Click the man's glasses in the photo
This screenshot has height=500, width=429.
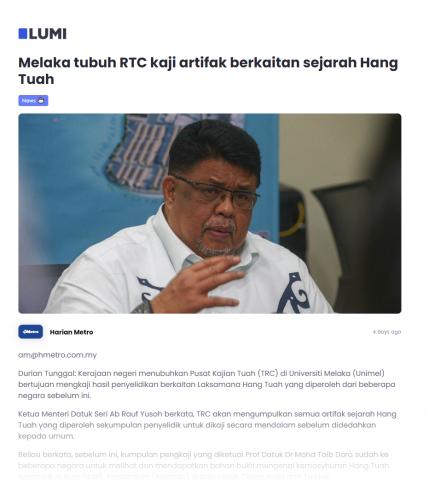216,191
